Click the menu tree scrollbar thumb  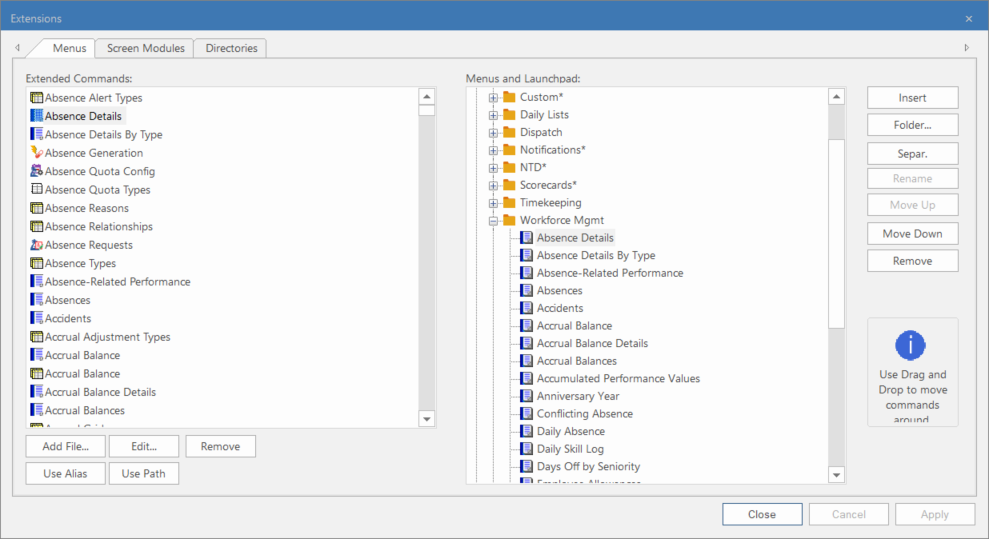[836, 233]
